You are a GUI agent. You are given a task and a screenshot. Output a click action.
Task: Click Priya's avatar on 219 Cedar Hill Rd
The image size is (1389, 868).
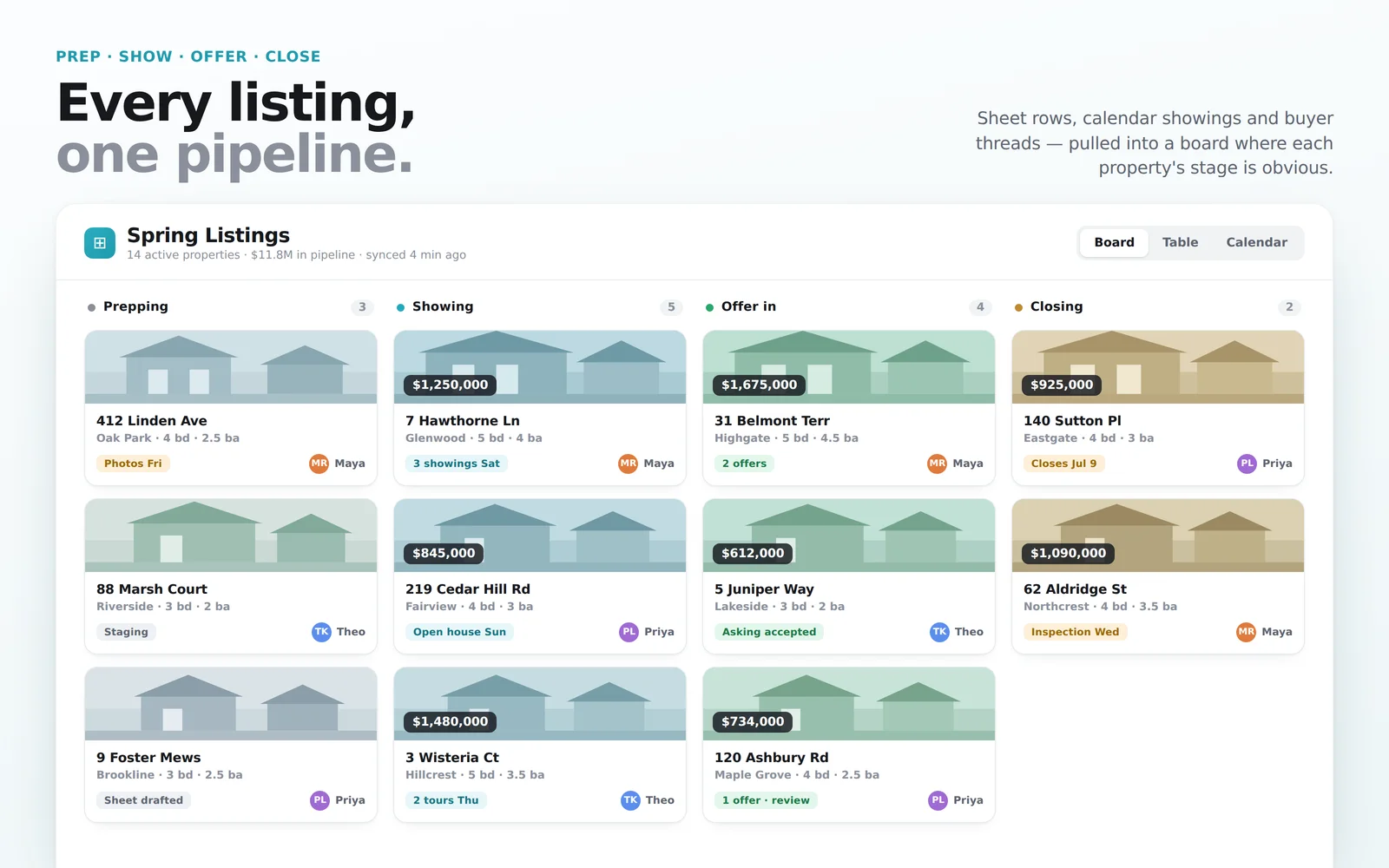[x=629, y=632]
